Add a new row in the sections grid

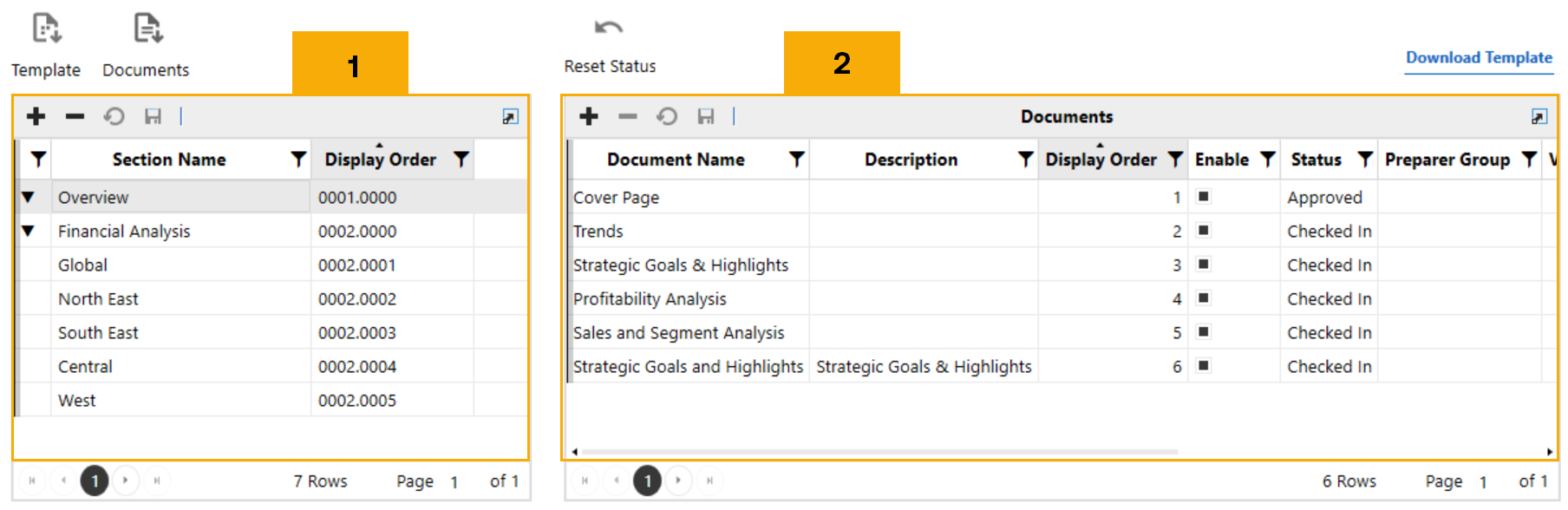(36, 116)
